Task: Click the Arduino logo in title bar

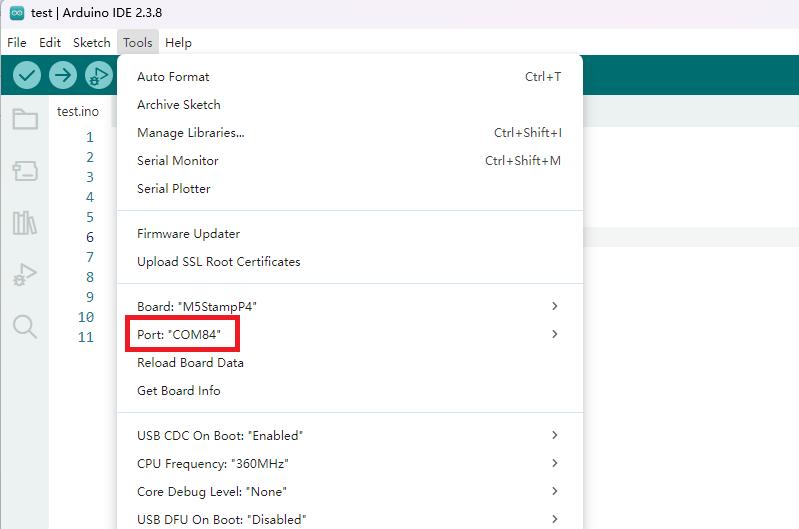Action: (x=16, y=13)
